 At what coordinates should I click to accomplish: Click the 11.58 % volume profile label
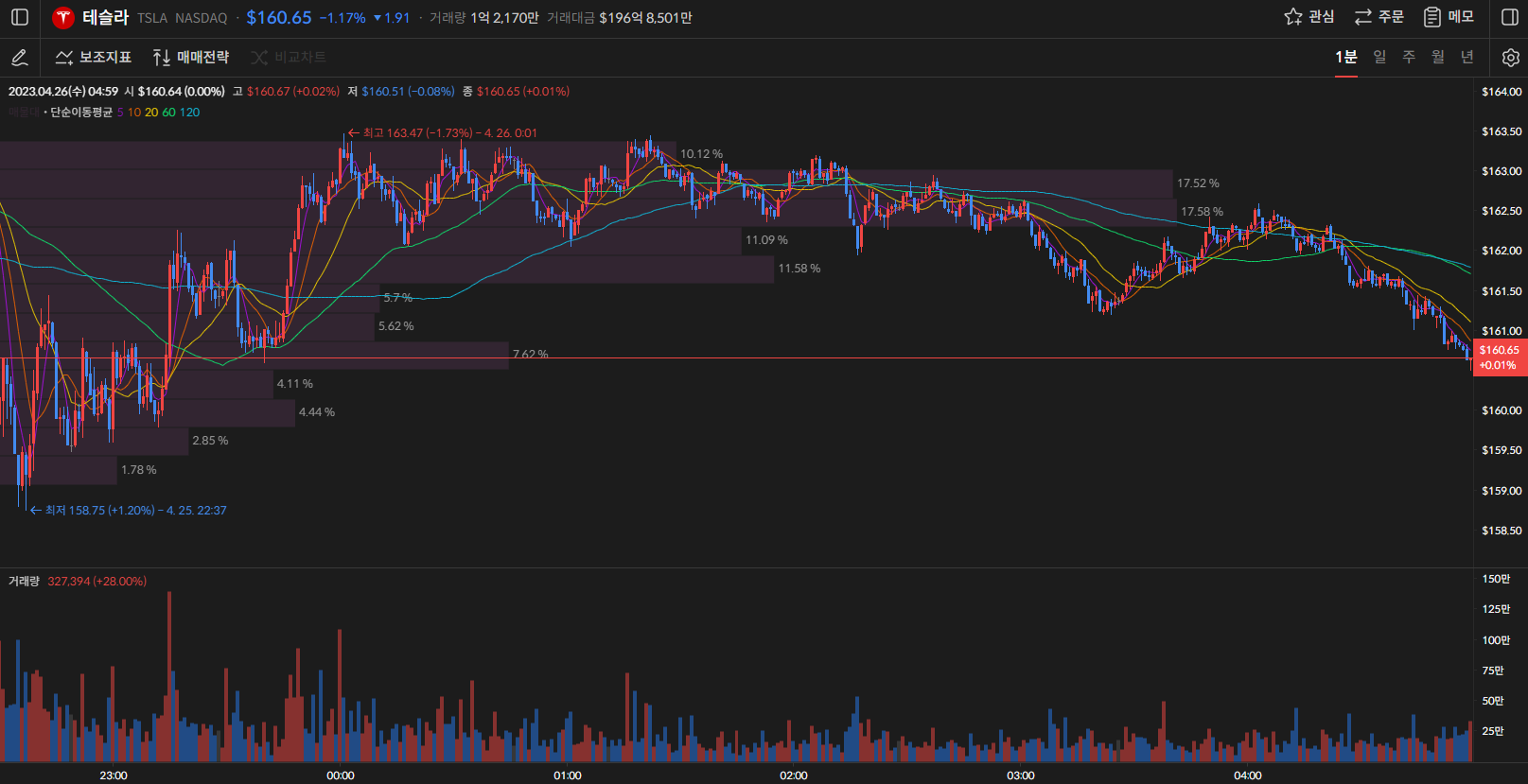(799, 269)
